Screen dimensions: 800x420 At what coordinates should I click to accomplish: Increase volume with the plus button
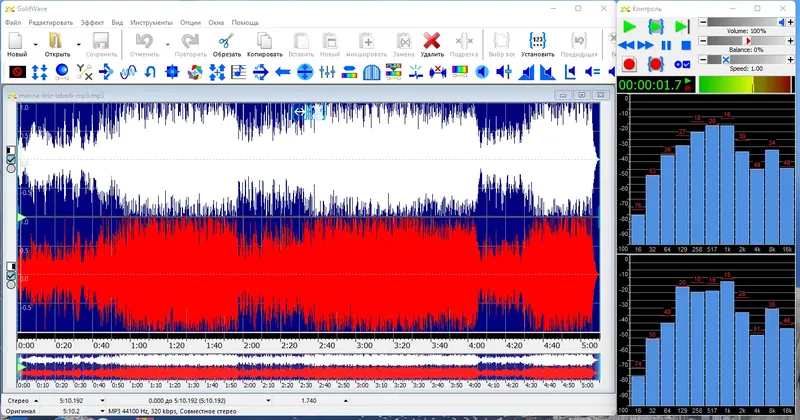(790, 22)
